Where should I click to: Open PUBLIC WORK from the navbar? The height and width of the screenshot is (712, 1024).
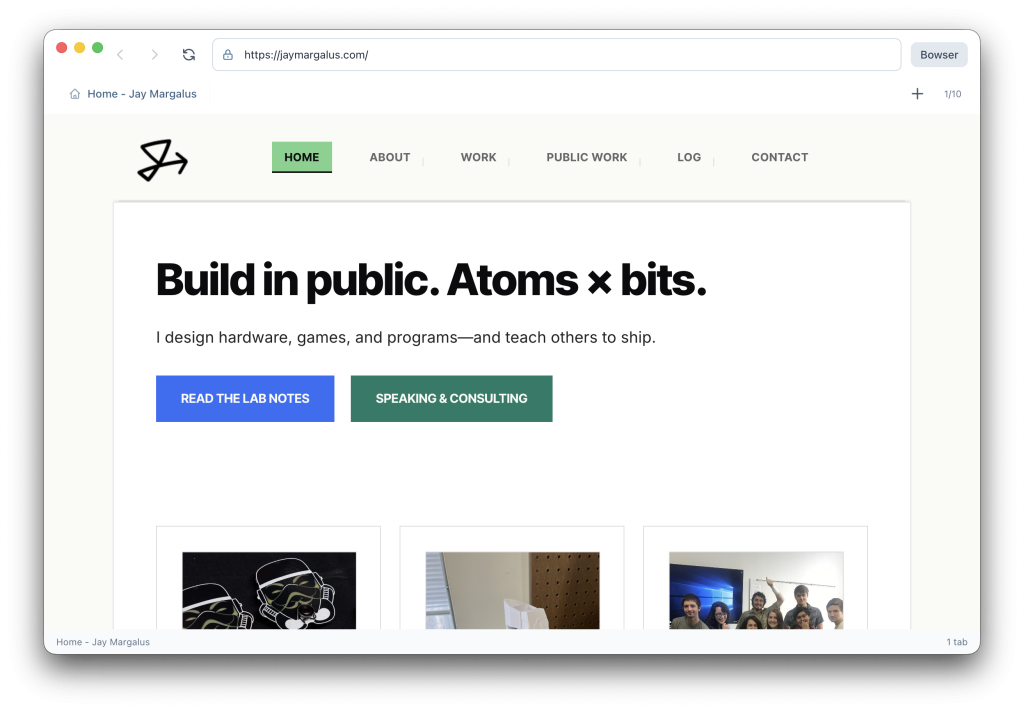point(586,157)
